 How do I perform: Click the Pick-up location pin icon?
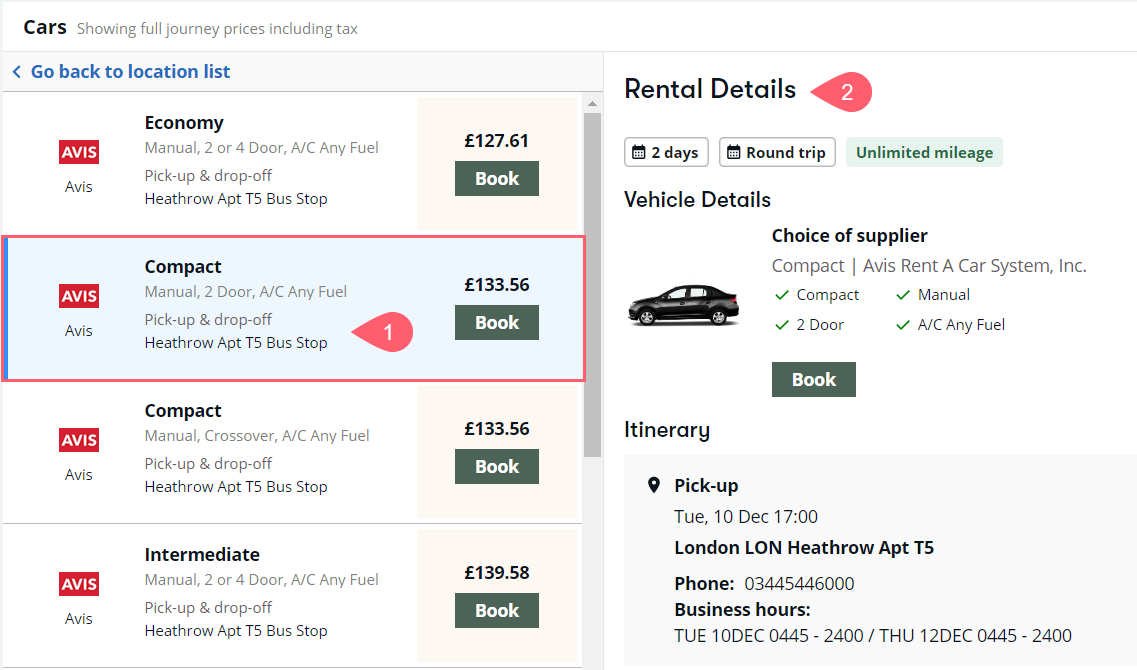[x=653, y=485]
